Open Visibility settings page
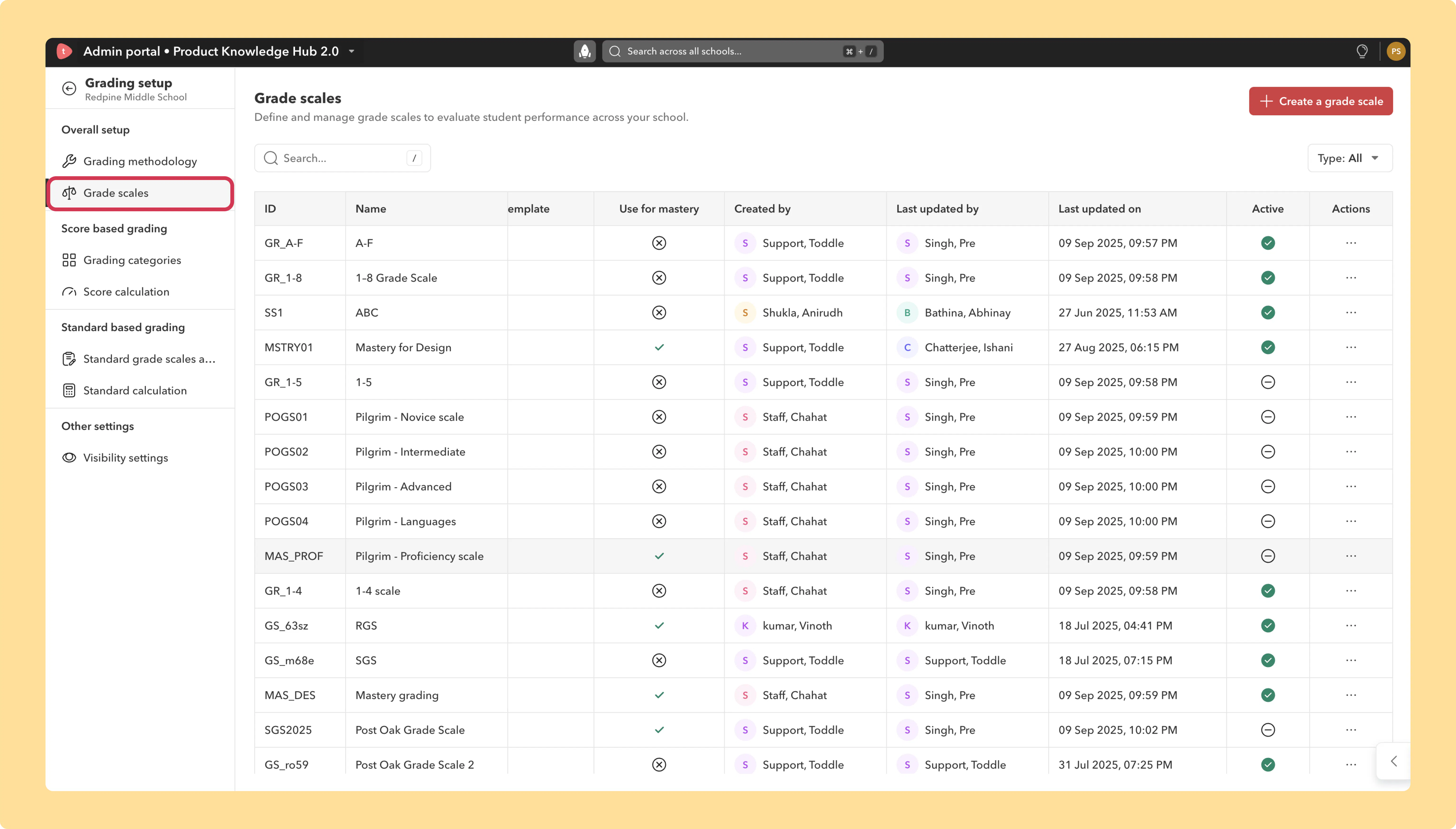1456x829 pixels. click(x=140, y=458)
